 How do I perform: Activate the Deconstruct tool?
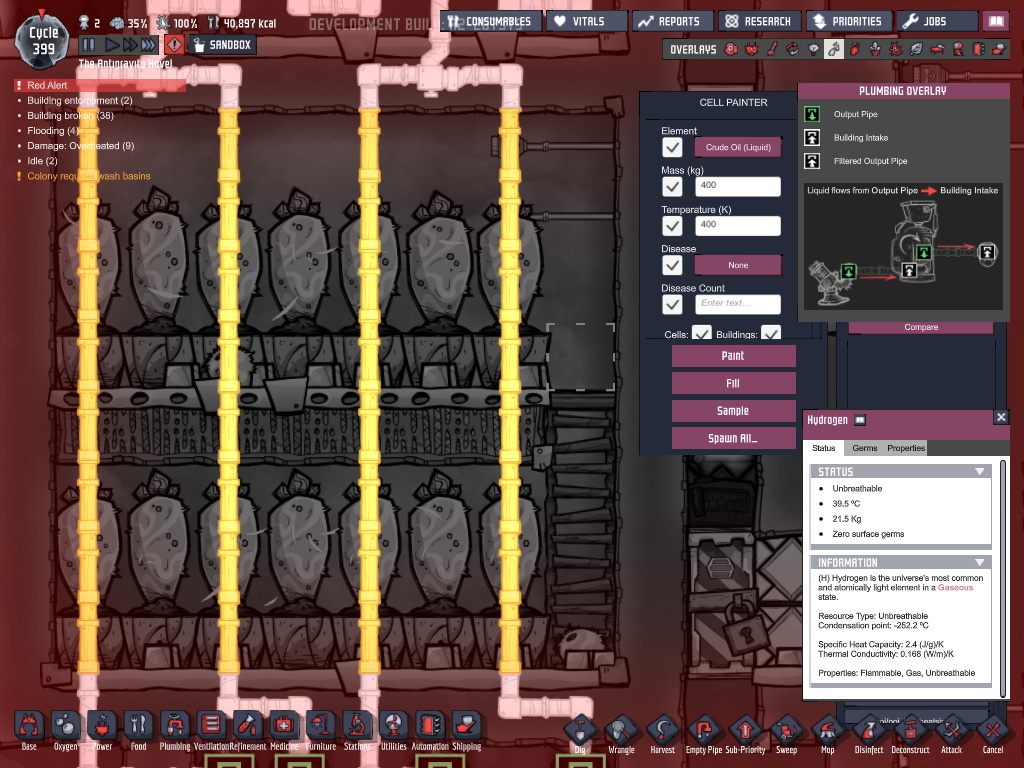point(909,731)
